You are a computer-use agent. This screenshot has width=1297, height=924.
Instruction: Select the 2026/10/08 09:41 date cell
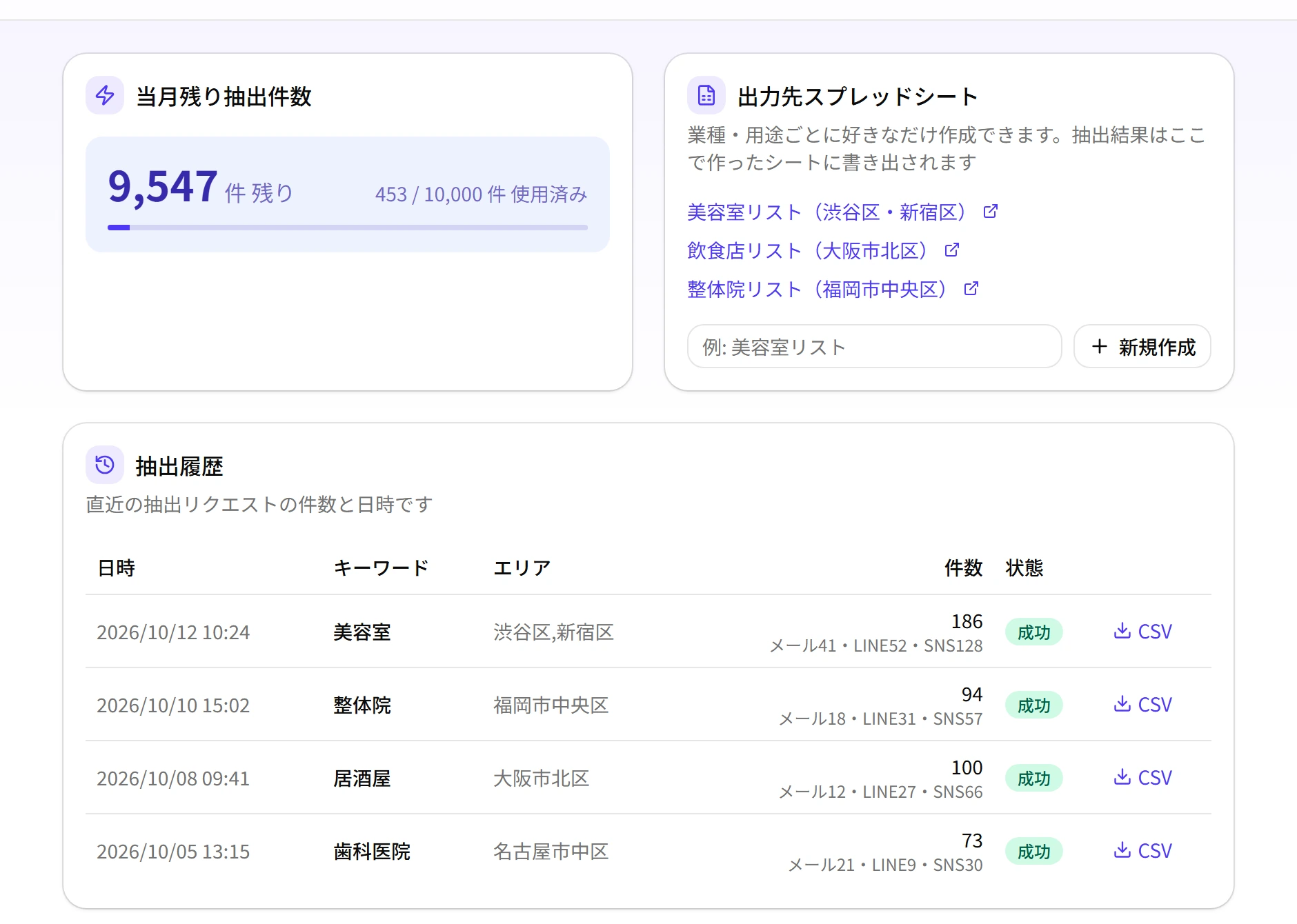click(x=173, y=779)
